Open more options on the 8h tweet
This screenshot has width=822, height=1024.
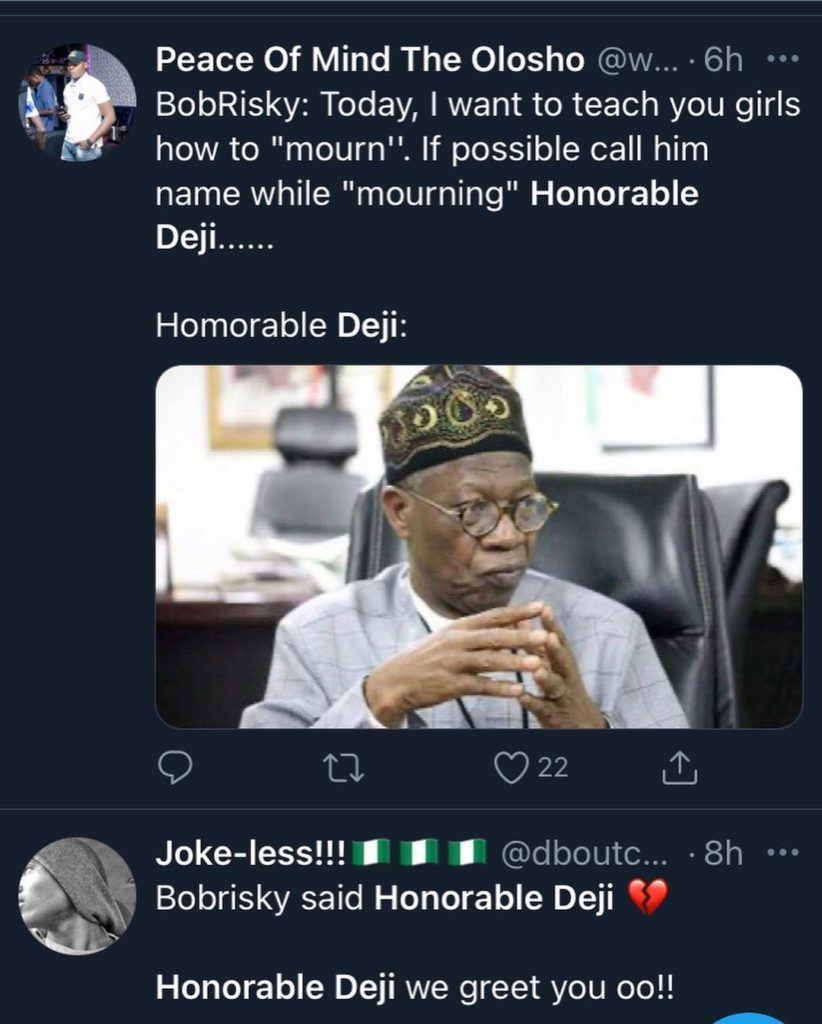tap(783, 853)
